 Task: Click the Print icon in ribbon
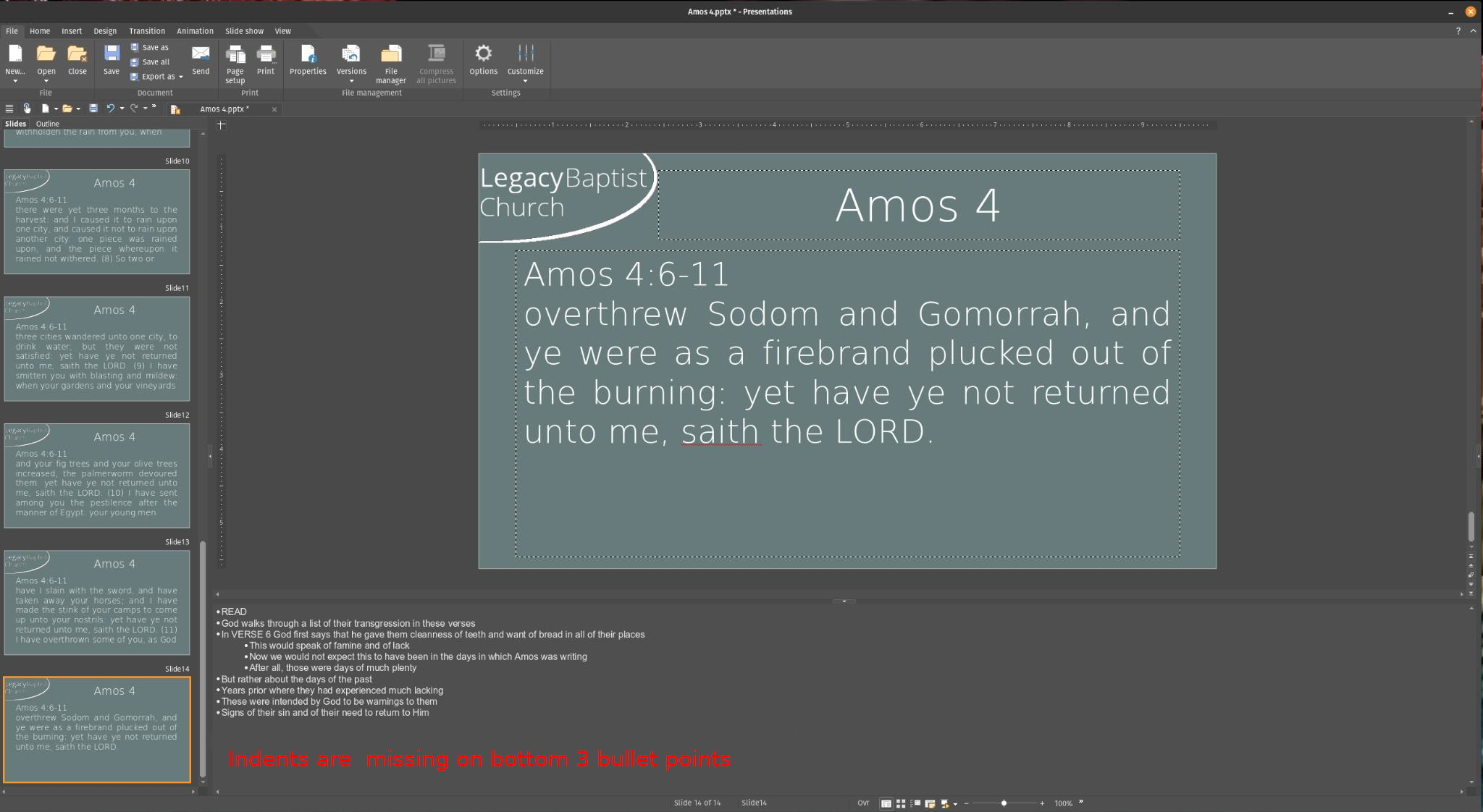tap(266, 59)
